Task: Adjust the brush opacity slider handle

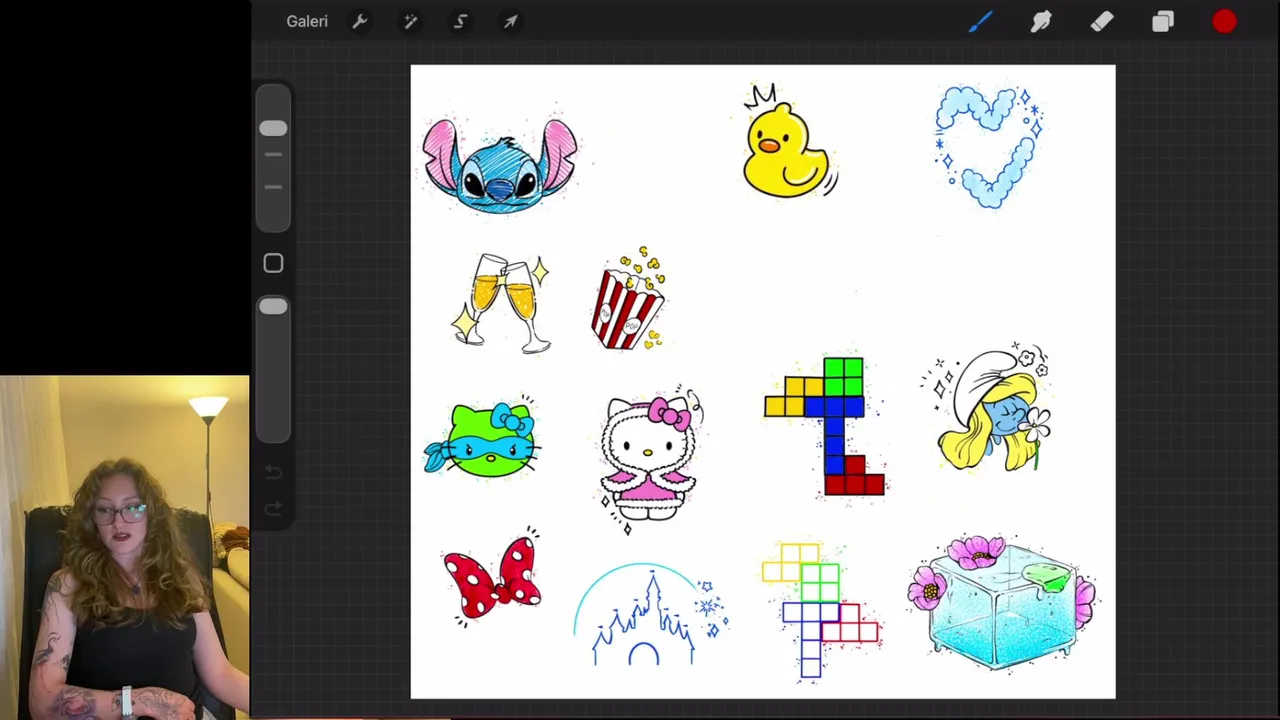Action: click(273, 307)
